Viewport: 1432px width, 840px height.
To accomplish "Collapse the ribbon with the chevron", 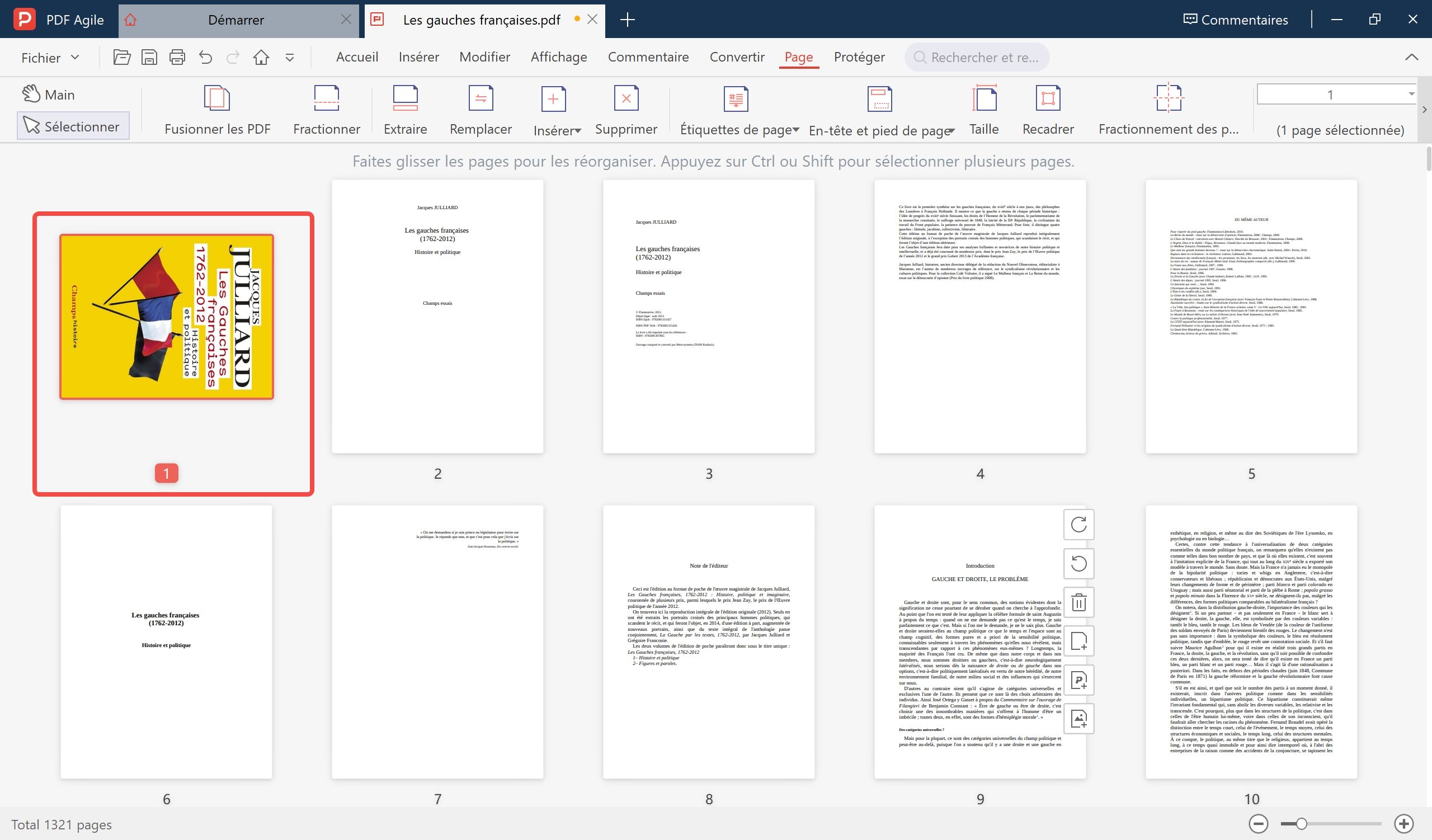I will pos(1411,57).
